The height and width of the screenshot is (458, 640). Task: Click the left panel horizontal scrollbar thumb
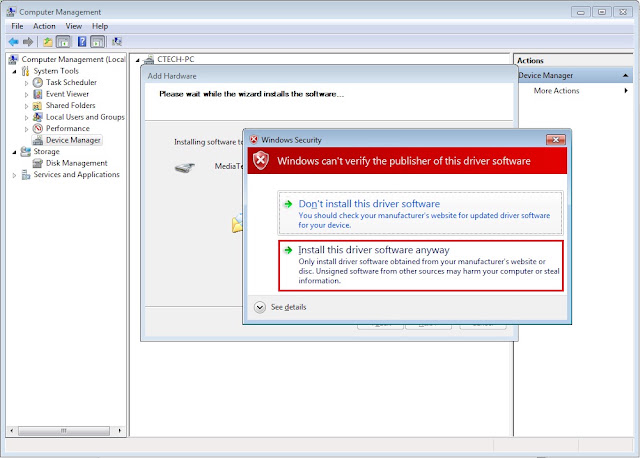(64, 431)
